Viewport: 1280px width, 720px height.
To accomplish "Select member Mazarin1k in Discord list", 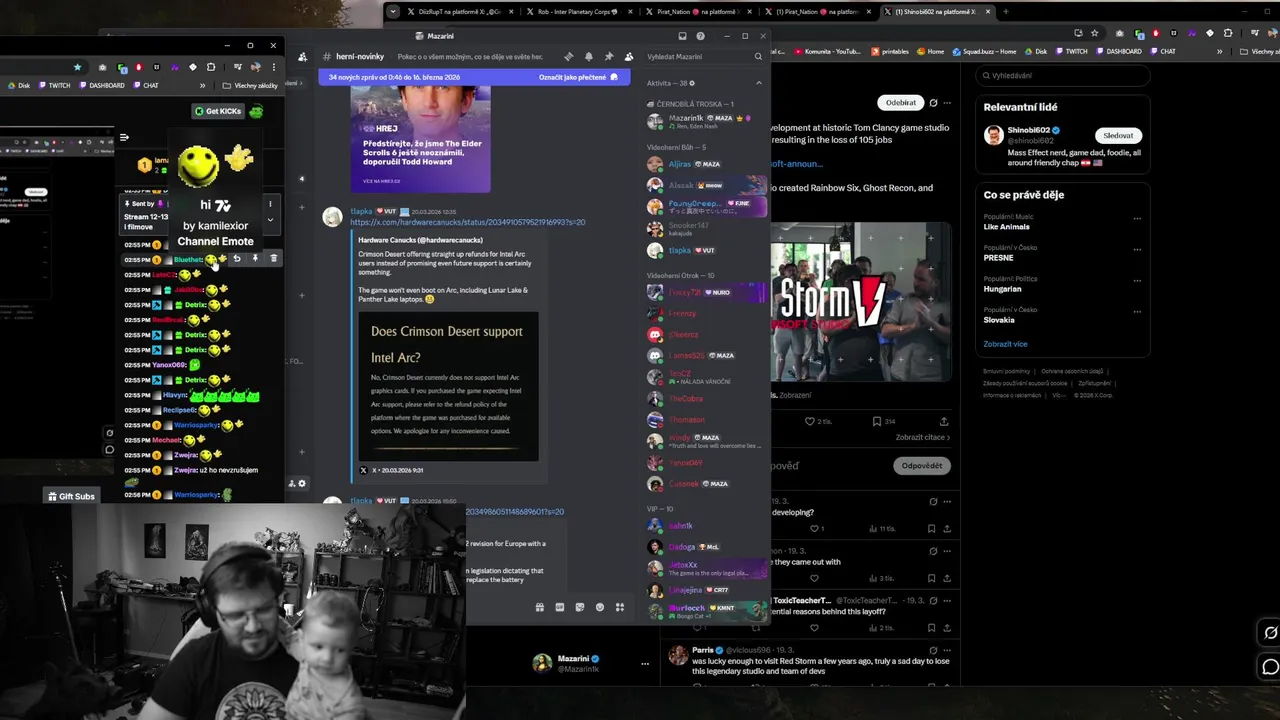I will coord(705,121).
